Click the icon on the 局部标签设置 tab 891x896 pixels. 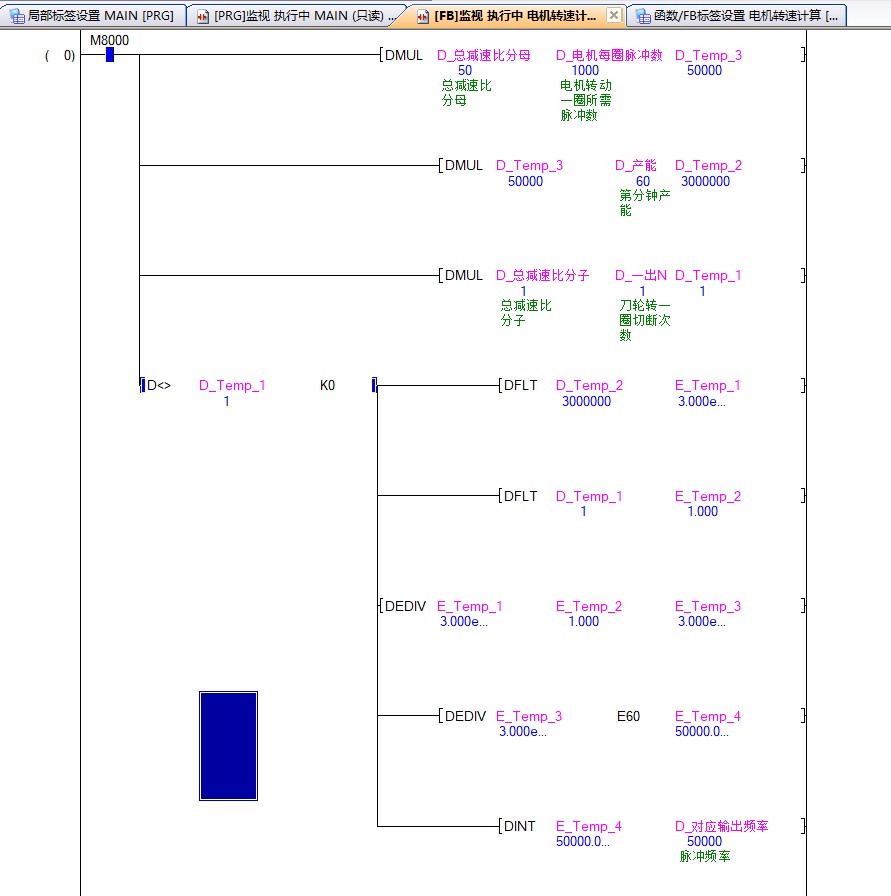point(17,16)
